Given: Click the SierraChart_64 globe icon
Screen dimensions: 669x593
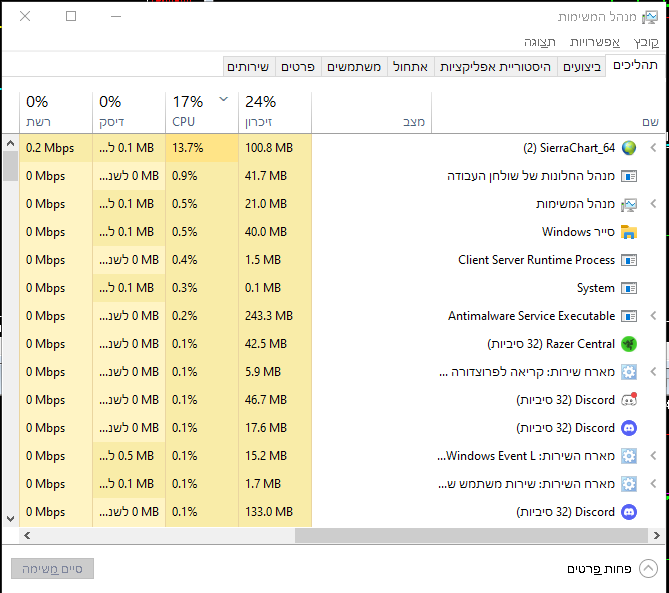Looking at the screenshot, I should [x=629, y=148].
